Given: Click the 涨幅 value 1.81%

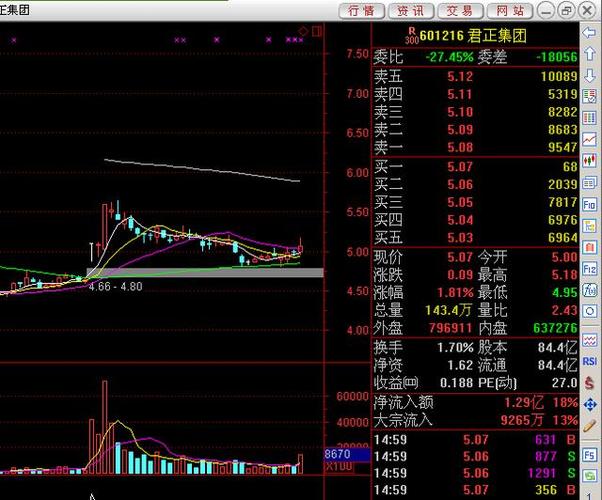Looking at the screenshot, I should pyautogui.click(x=455, y=292).
